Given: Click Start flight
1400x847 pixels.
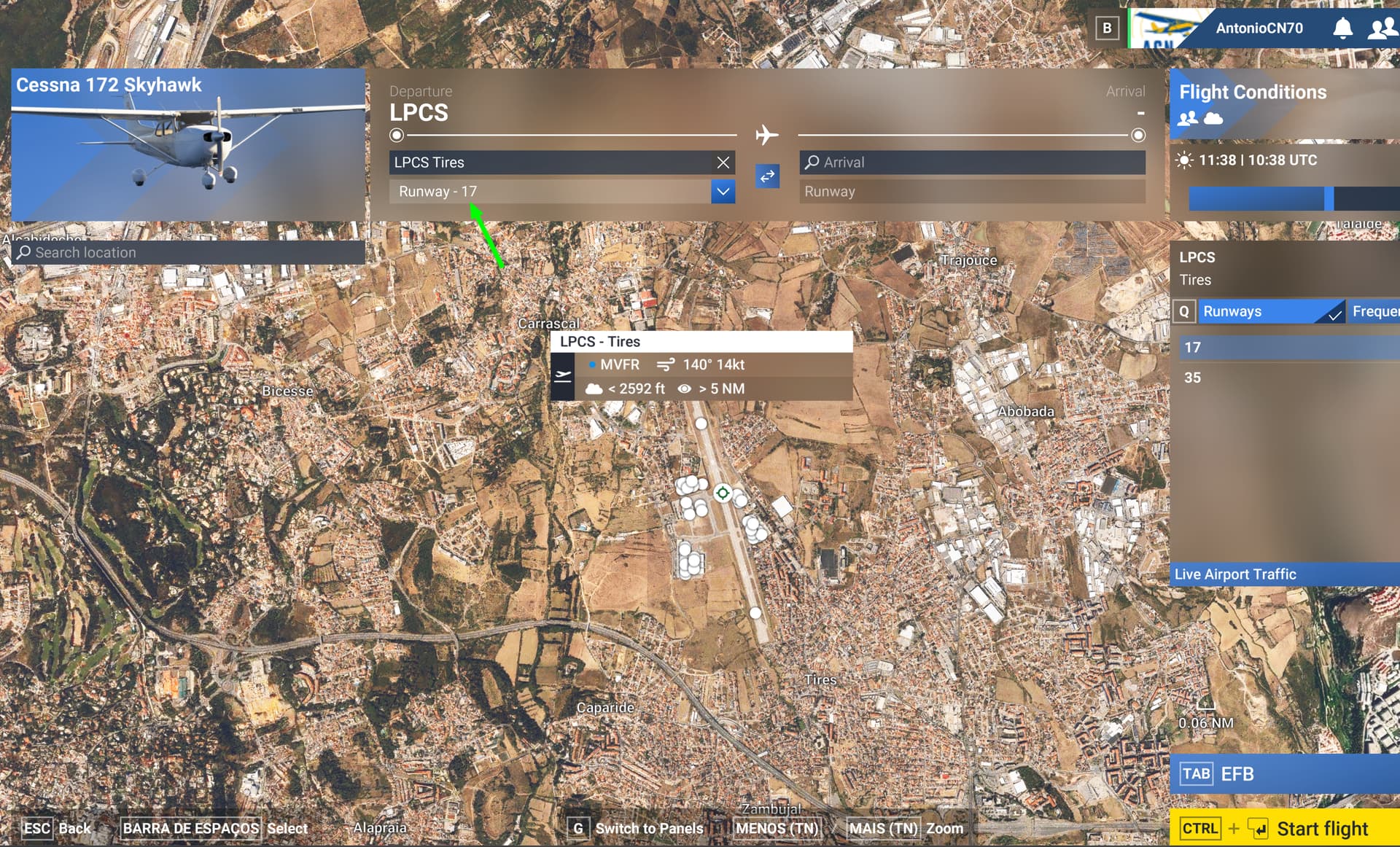Looking at the screenshot, I should pos(1285,829).
